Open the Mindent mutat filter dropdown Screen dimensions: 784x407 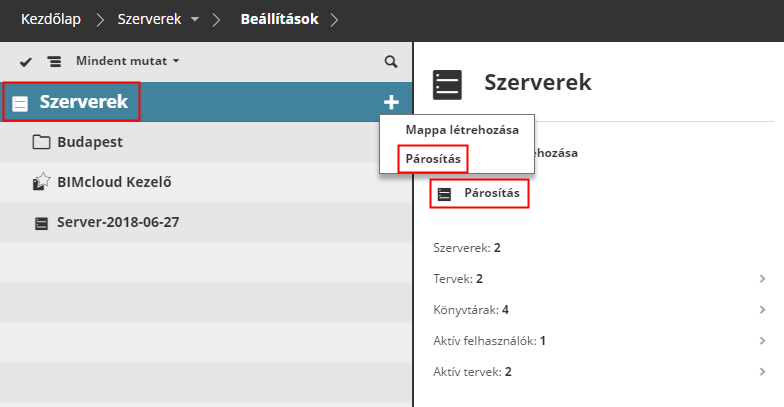click(128, 61)
